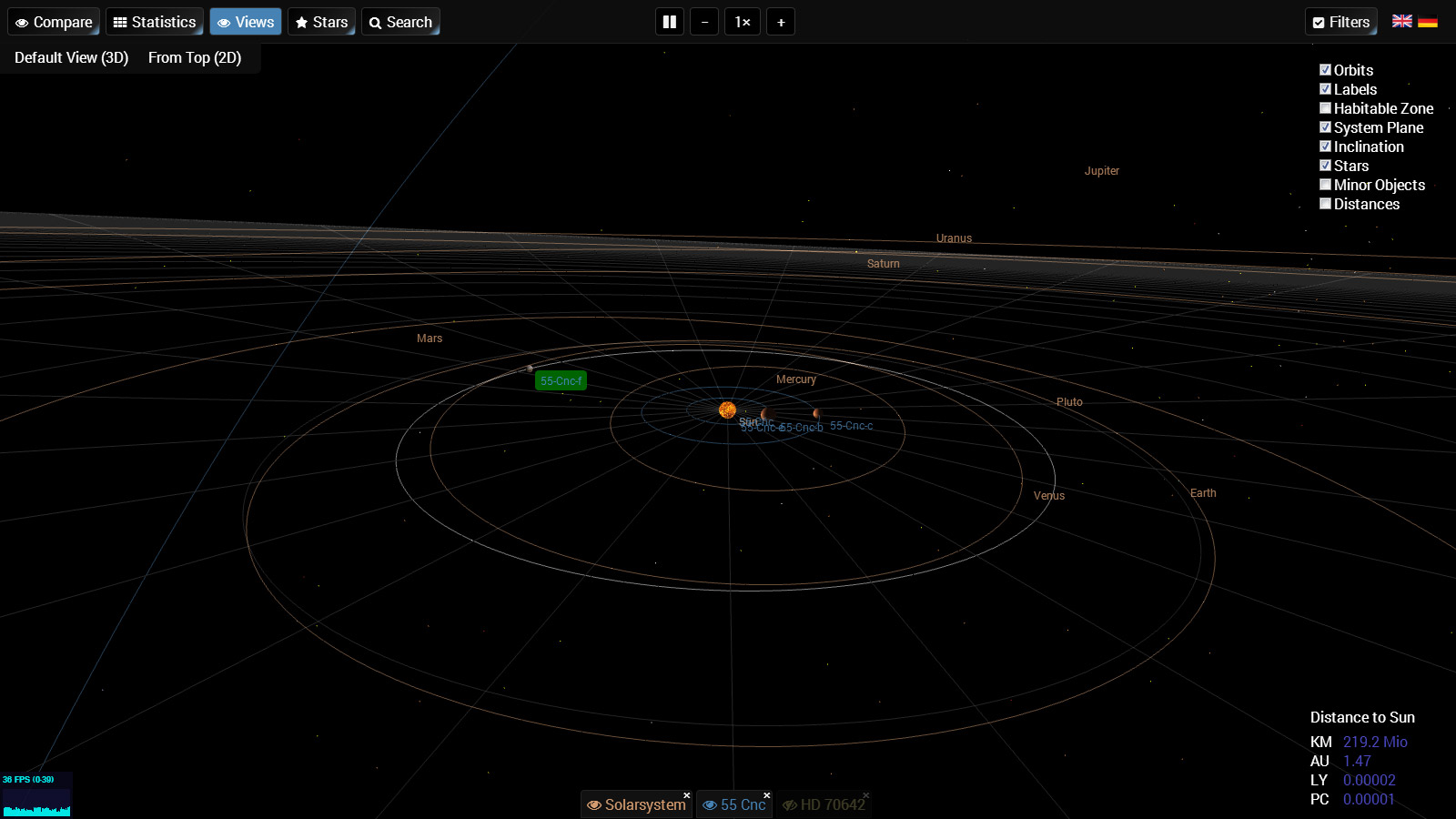Viewport: 1456px width, 819px height.
Task: Click the FPS performance graph
Action: (x=36, y=794)
